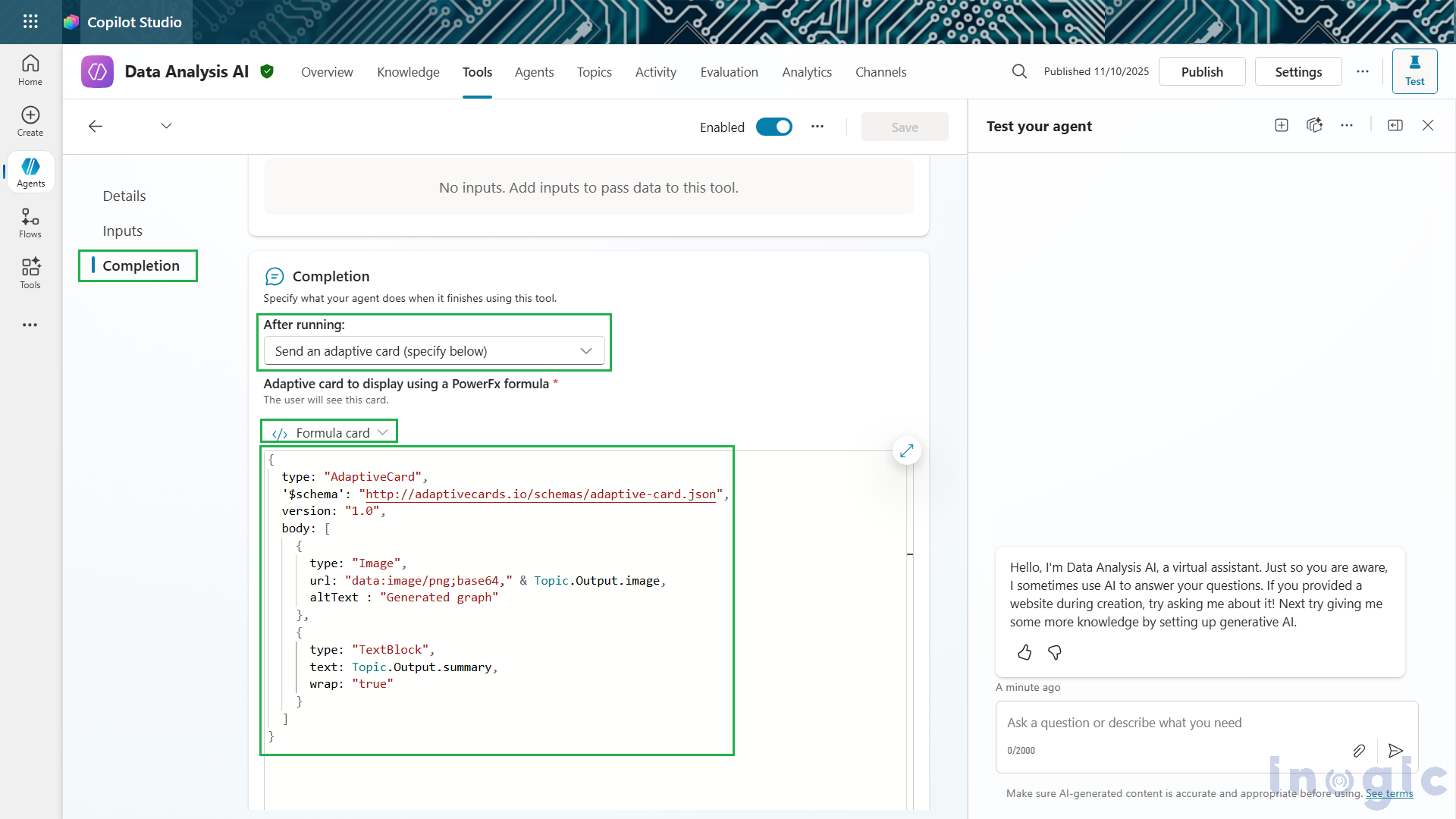Collapse the Test your agent panel sideways
The height and width of the screenshot is (819, 1456).
[x=1395, y=125]
